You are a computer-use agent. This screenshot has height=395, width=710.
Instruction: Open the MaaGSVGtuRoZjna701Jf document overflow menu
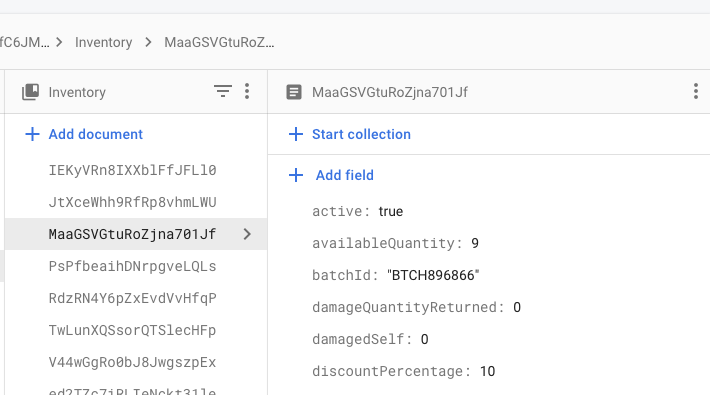pyautogui.click(x=696, y=91)
